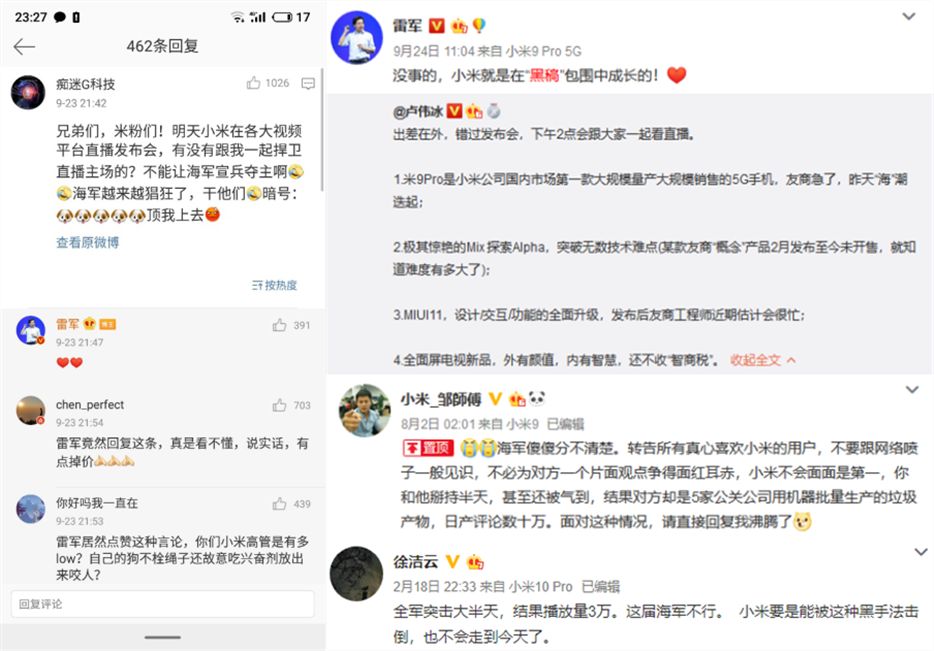Expand the chevron menu on 雷军's post
Image resolution: width=934 pixels, height=651 pixels.
pos(908,16)
